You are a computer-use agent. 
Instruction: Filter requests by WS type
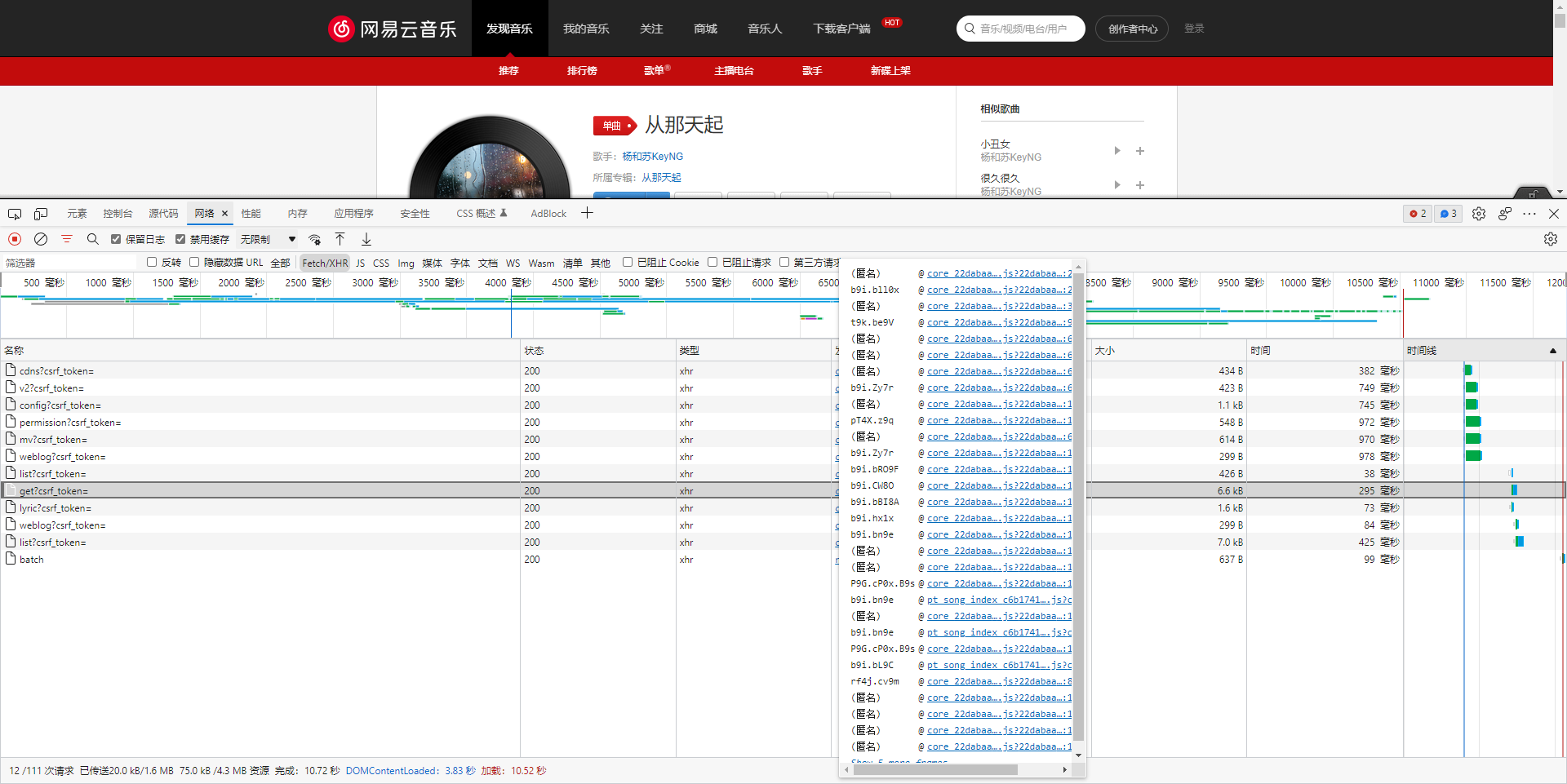[x=513, y=263]
